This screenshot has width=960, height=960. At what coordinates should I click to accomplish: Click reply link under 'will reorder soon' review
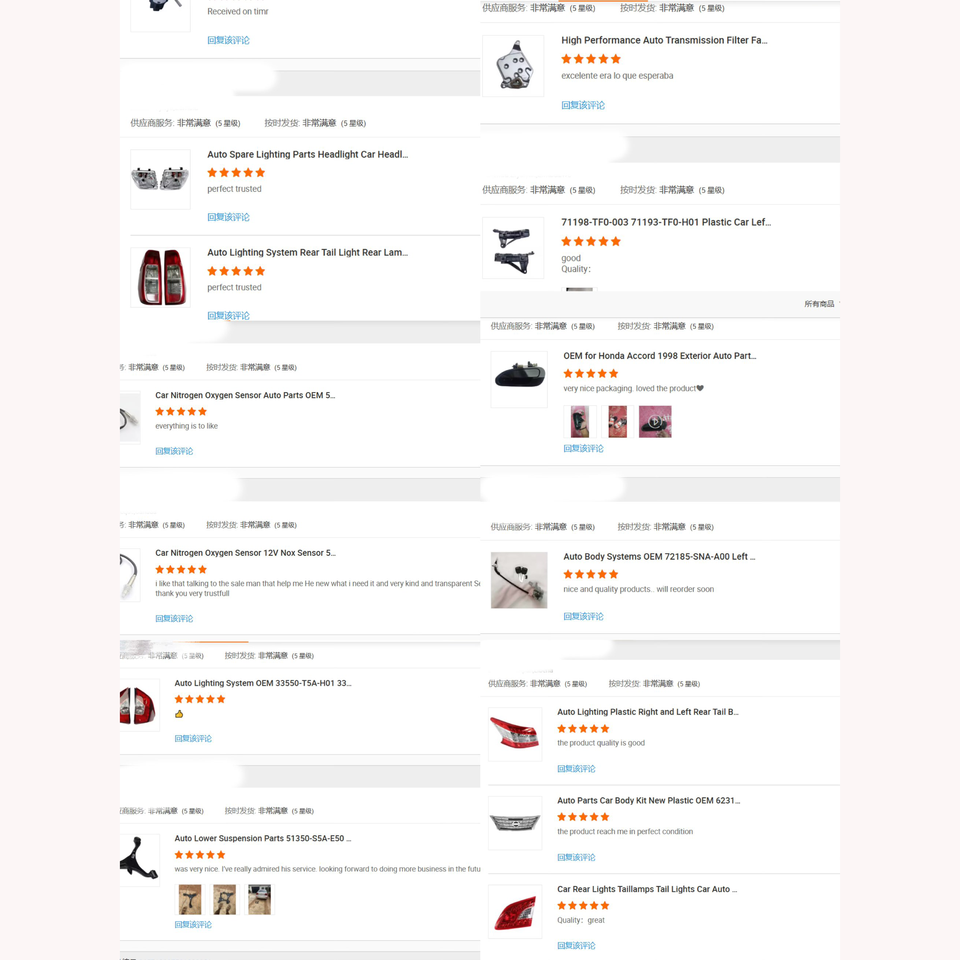pyautogui.click(x=583, y=617)
